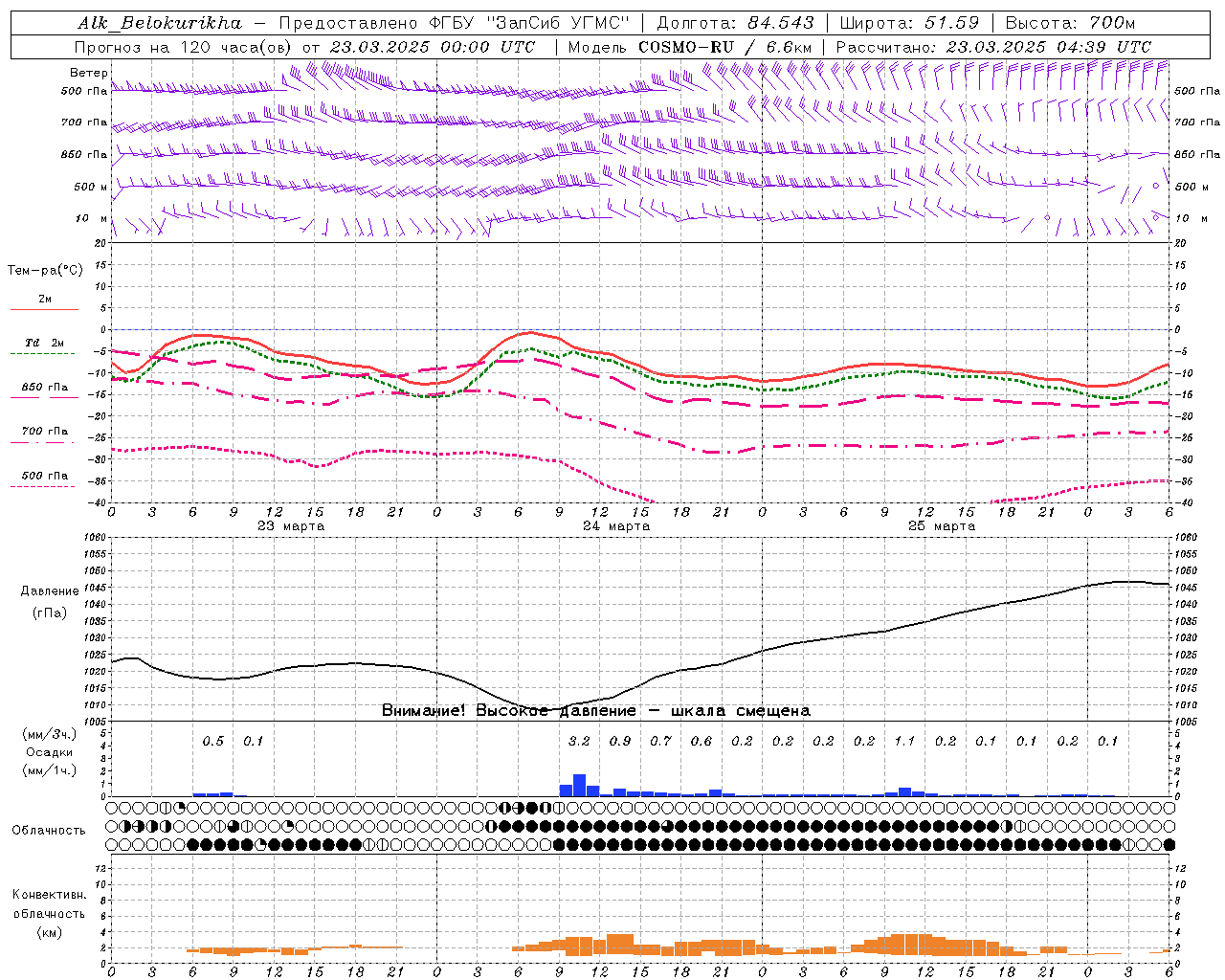Click the 'Давление' pressure panel label
The height and width of the screenshot is (980, 1225).
tap(50, 591)
